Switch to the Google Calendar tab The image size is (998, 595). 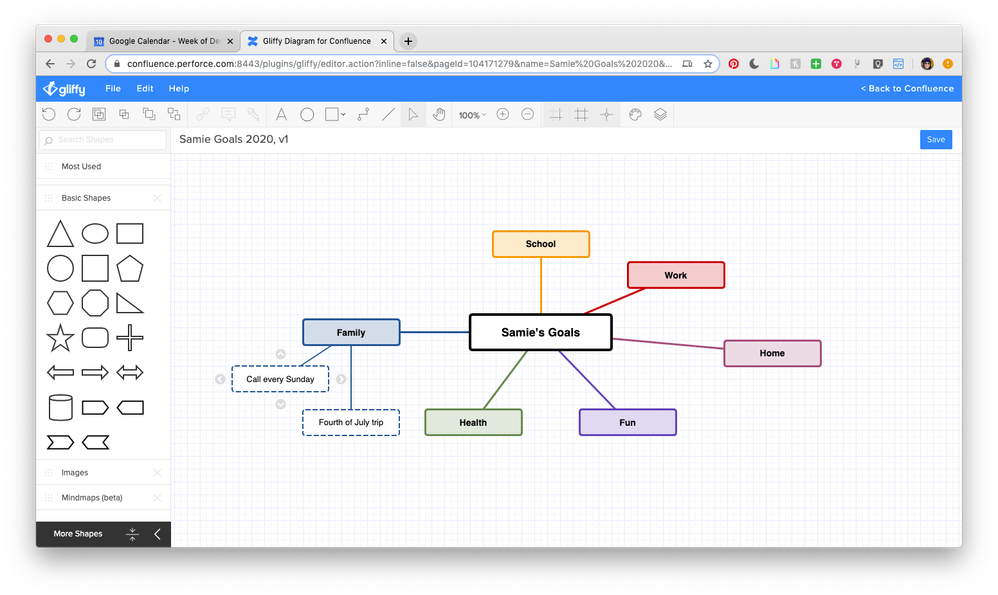(x=160, y=41)
